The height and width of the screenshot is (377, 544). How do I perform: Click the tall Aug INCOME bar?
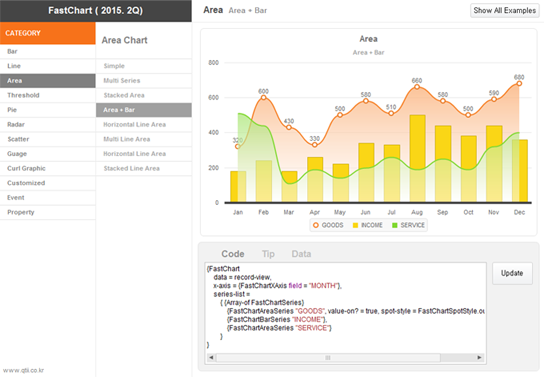pos(417,158)
